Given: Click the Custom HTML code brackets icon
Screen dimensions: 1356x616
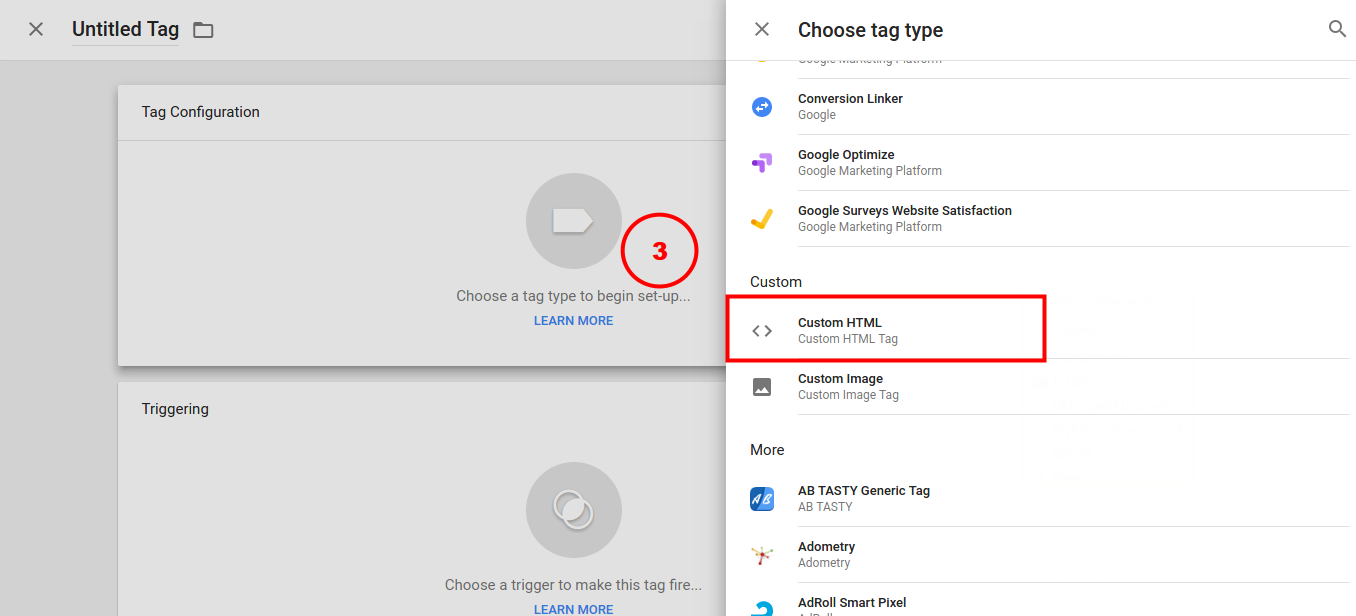Looking at the screenshot, I should [762, 330].
